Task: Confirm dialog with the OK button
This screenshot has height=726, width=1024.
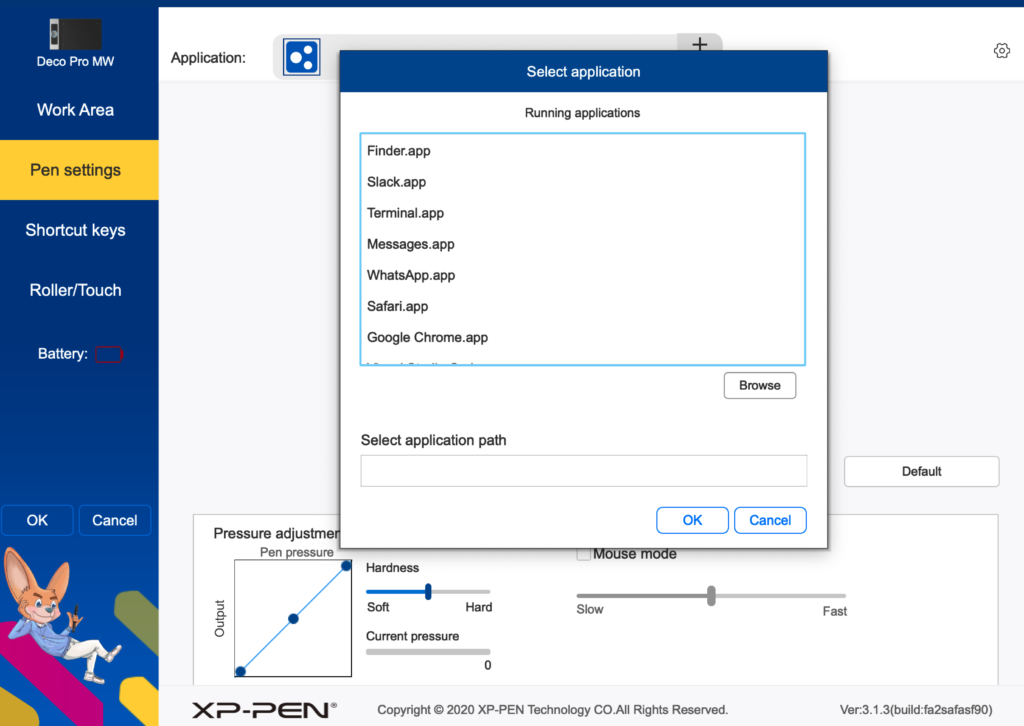Action: pyautogui.click(x=692, y=520)
